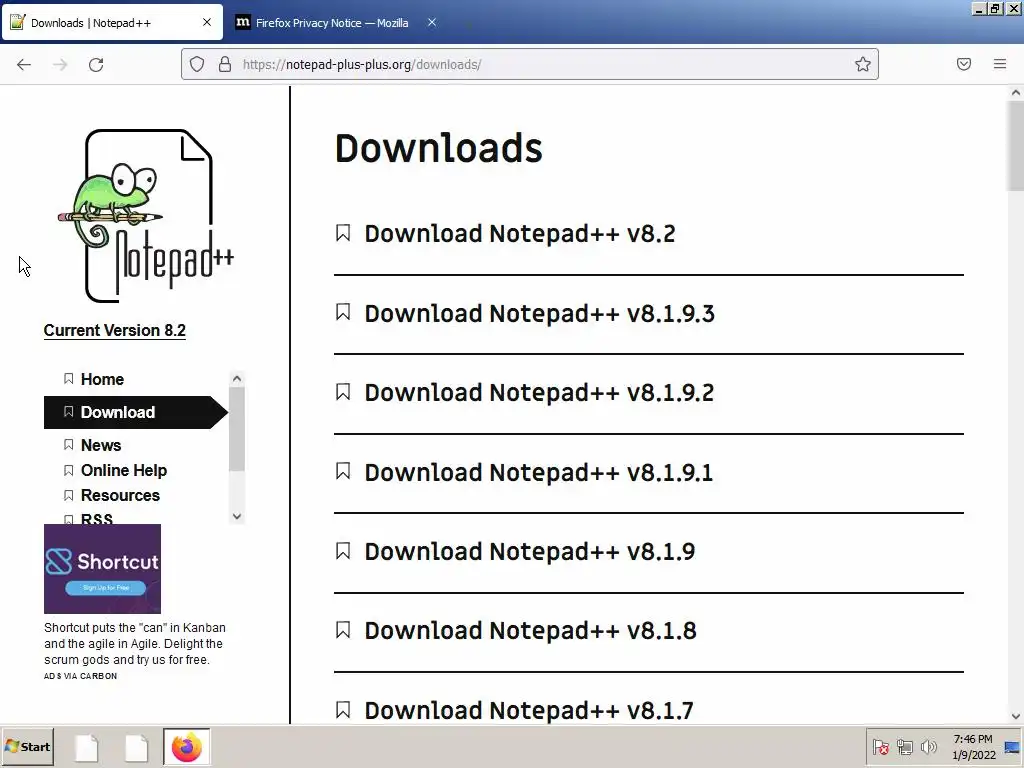Click the Notepad++ chameleon logo
1024x768 pixels.
(147, 216)
